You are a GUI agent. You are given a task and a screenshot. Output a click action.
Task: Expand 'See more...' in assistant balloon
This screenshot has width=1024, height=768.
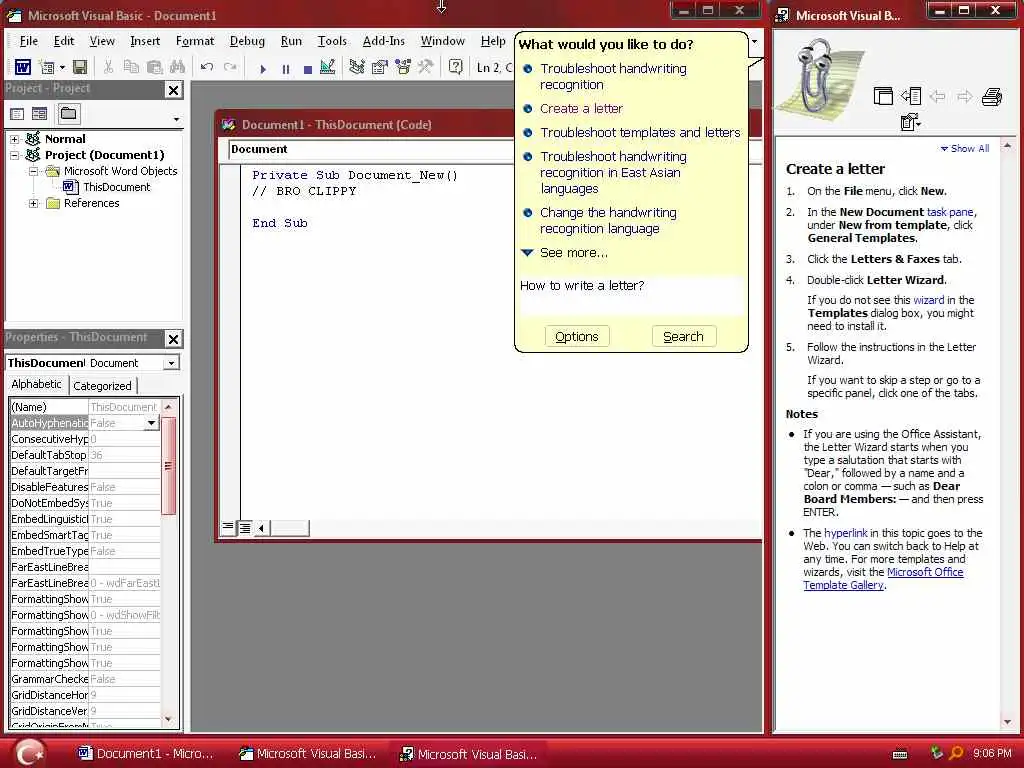pos(573,253)
